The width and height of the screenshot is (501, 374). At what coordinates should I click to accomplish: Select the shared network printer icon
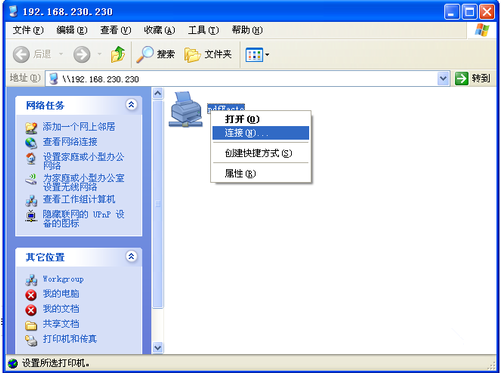pyautogui.click(x=186, y=109)
